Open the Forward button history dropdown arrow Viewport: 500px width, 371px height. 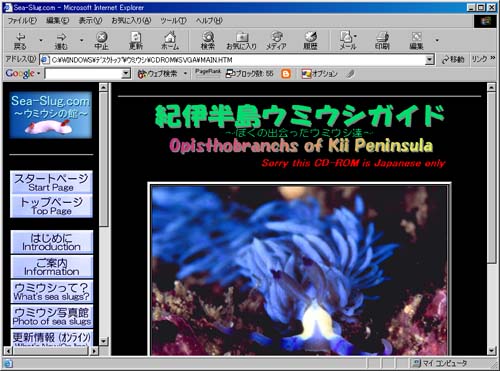82,41
